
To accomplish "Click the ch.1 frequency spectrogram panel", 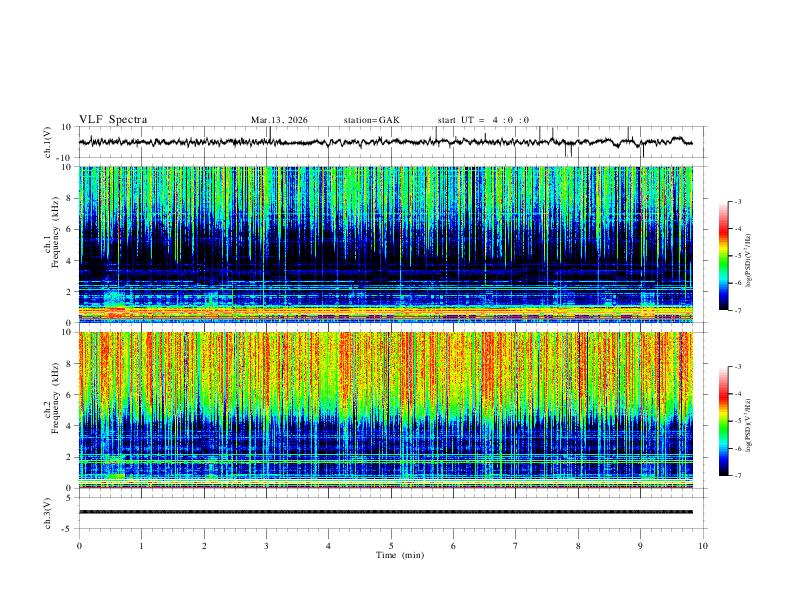I will click(386, 244).
